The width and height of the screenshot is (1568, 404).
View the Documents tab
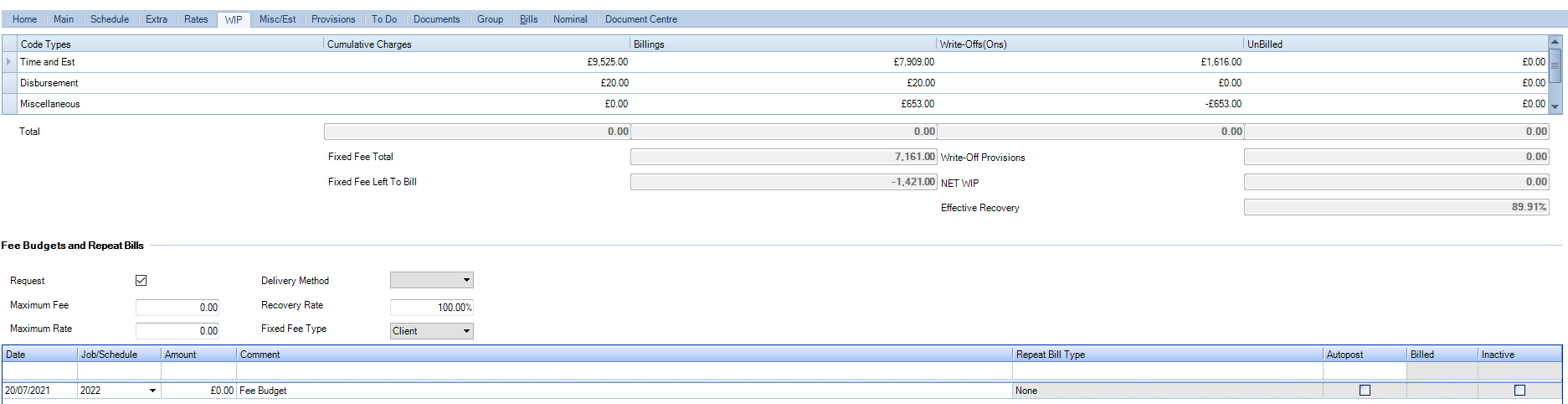click(x=436, y=19)
